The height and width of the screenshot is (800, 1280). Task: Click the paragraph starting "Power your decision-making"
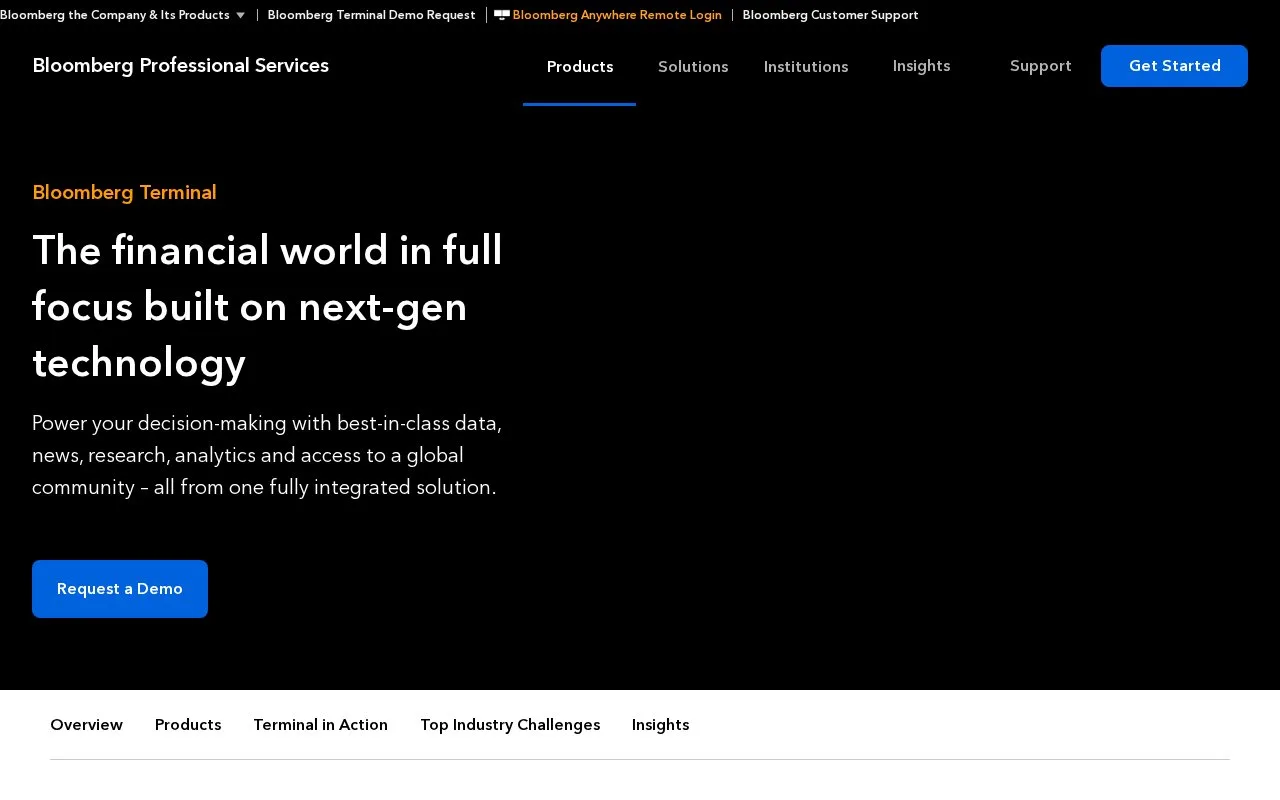tap(267, 455)
